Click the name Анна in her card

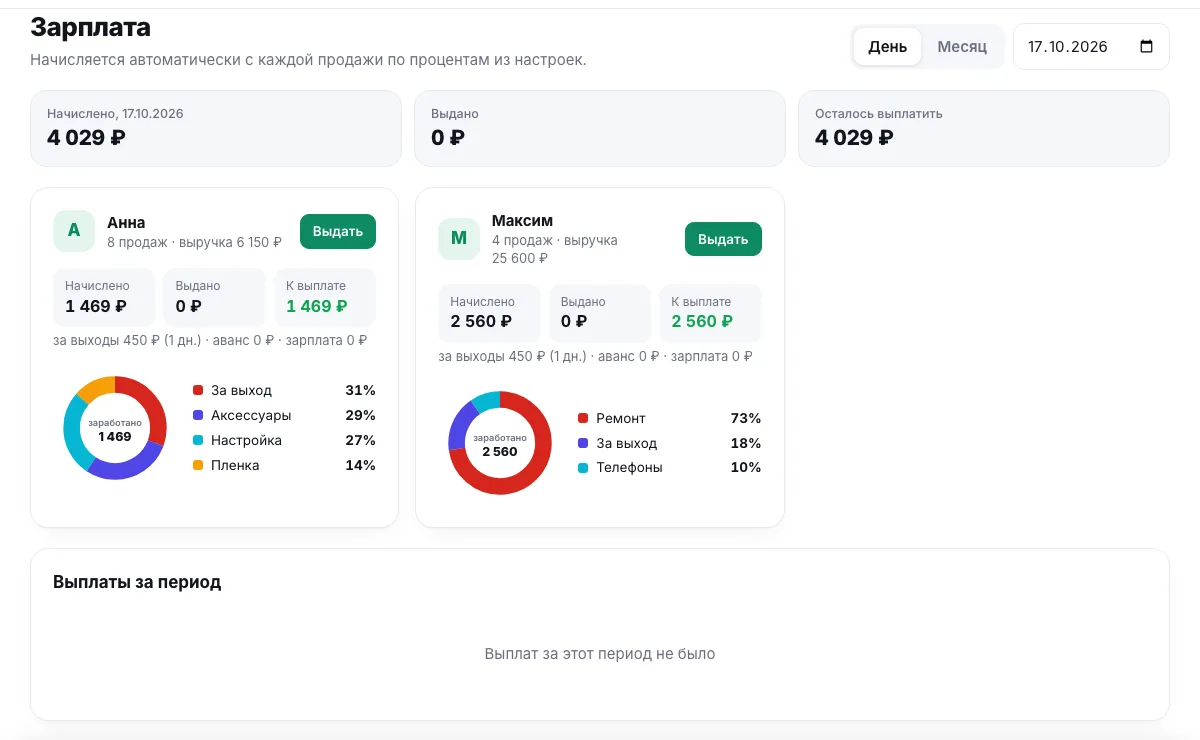coord(126,222)
